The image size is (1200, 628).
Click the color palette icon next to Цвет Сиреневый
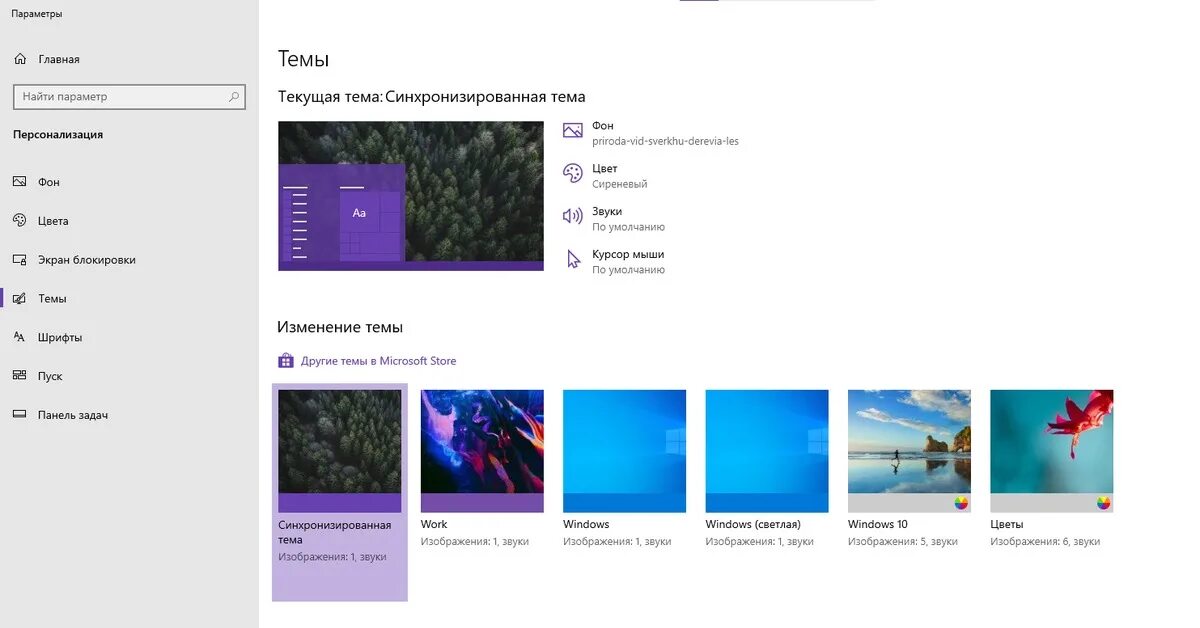coord(573,173)
